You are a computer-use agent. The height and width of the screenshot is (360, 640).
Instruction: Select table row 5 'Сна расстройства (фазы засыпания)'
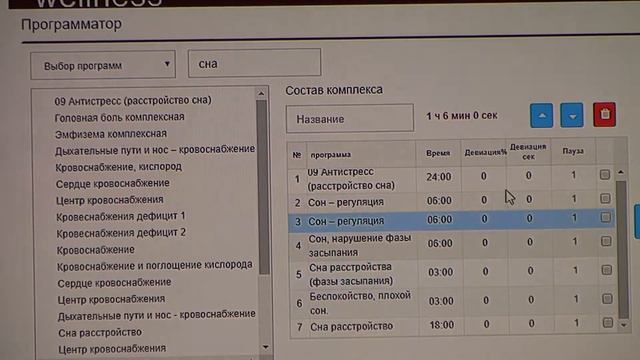click(452, 273)
